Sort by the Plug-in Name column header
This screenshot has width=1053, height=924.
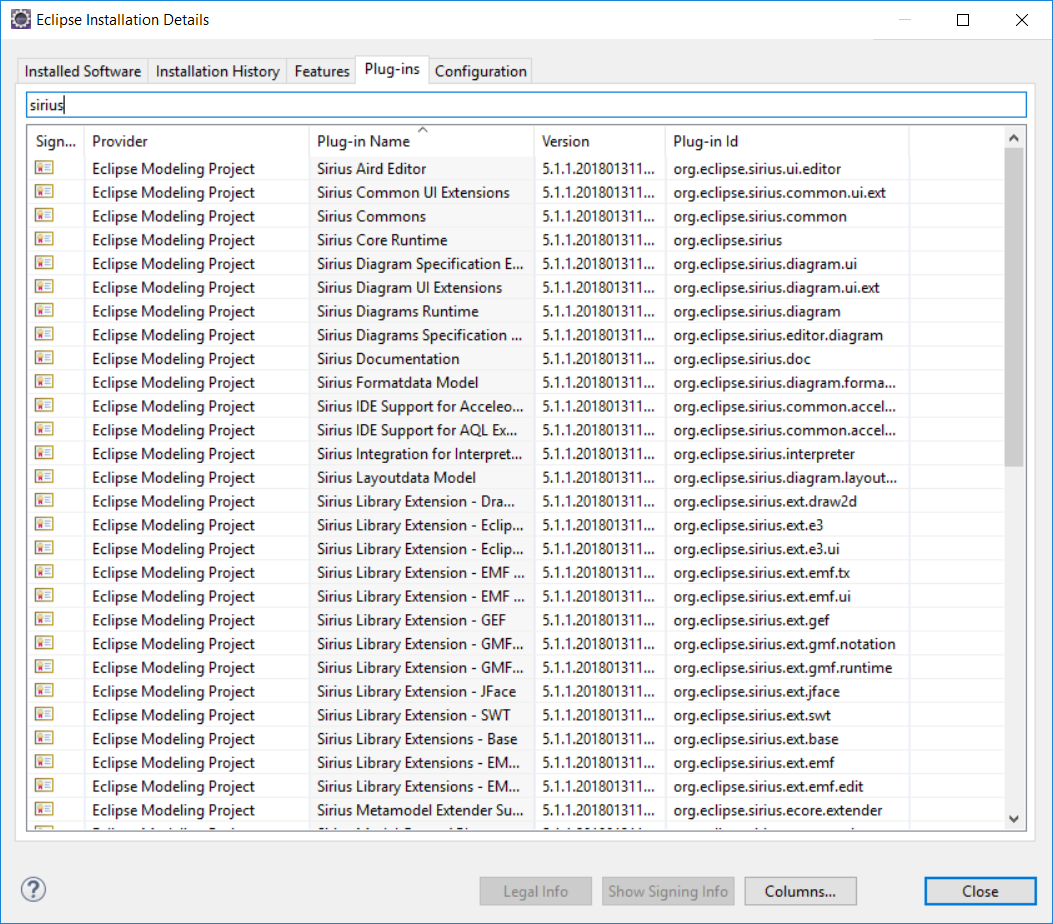pos(422,141)
